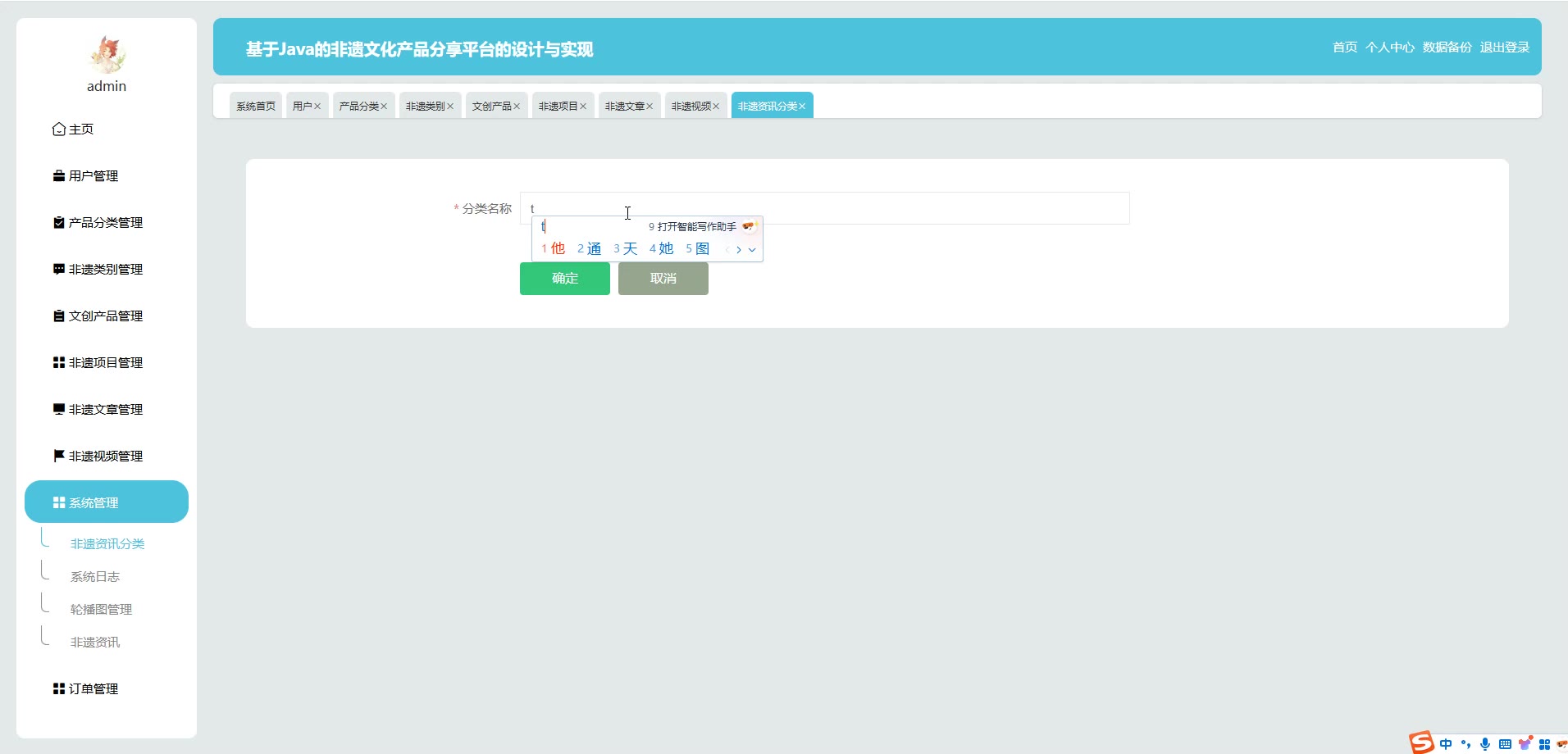Expand the 订单管理 sidebar menu
This screenshot has width=1568, height=754.
[107, 689]
